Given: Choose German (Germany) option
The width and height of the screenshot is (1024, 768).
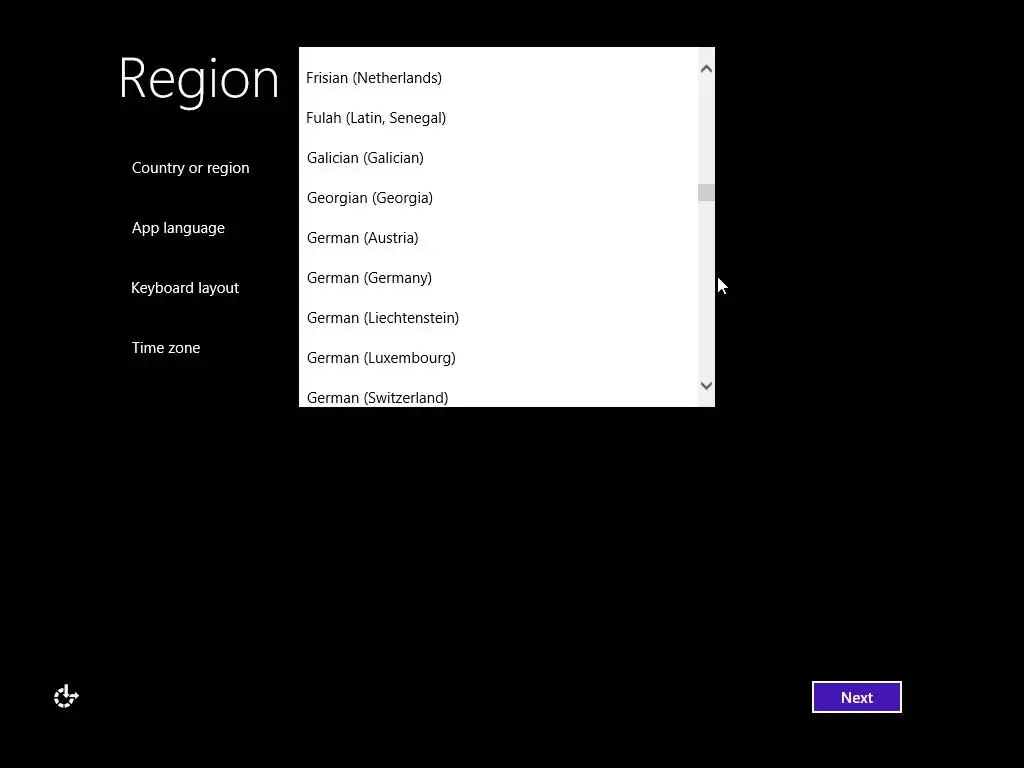Looking at the screenshot, I should coord(498,278).
